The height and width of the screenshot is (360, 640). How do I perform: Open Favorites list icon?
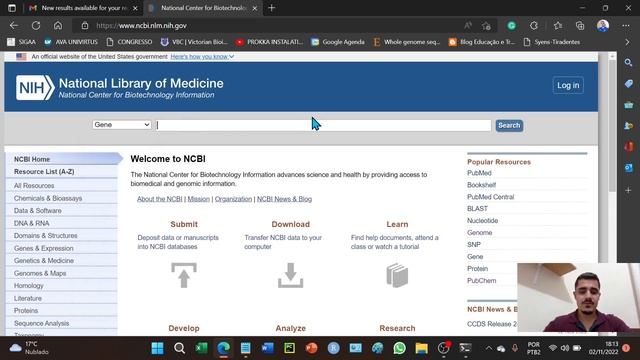pyautogui.click(x=558, y=26)
